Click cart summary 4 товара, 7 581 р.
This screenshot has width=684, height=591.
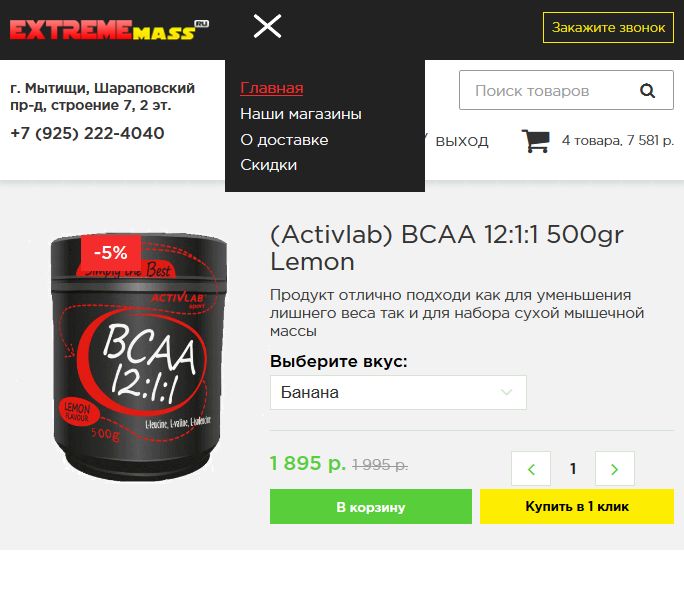pos(618,140)
